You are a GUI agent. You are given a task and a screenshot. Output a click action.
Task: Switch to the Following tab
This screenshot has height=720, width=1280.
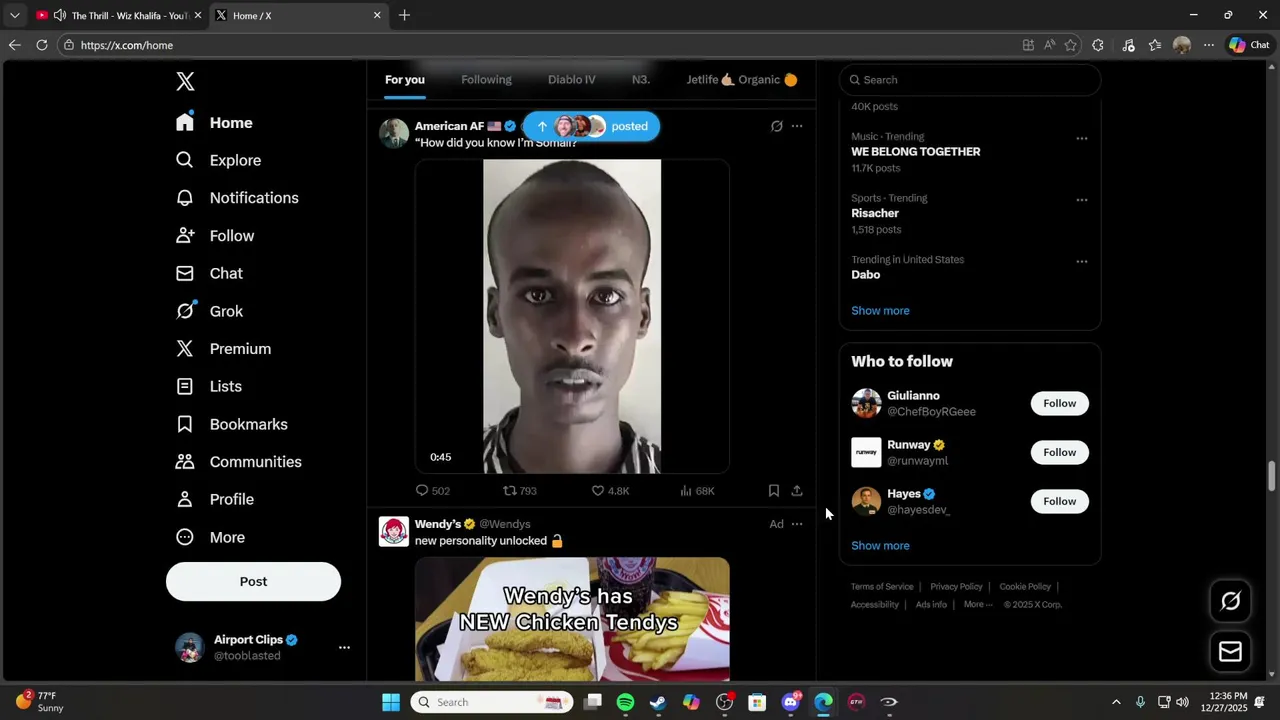coord(486,80)
